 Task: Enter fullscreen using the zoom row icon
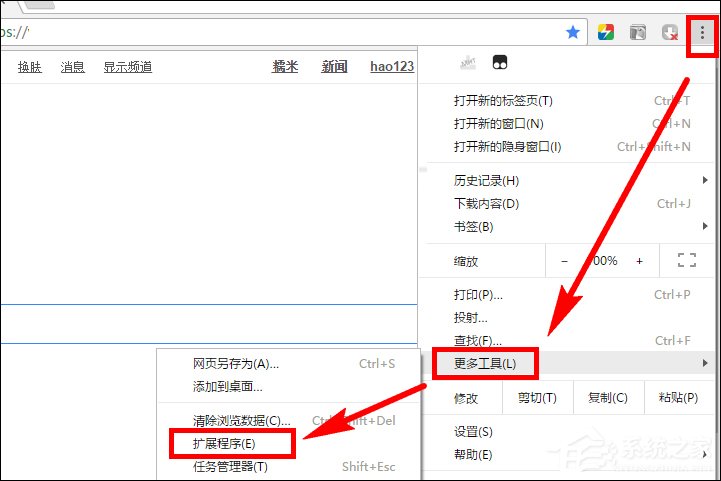(x=686, y=260)
